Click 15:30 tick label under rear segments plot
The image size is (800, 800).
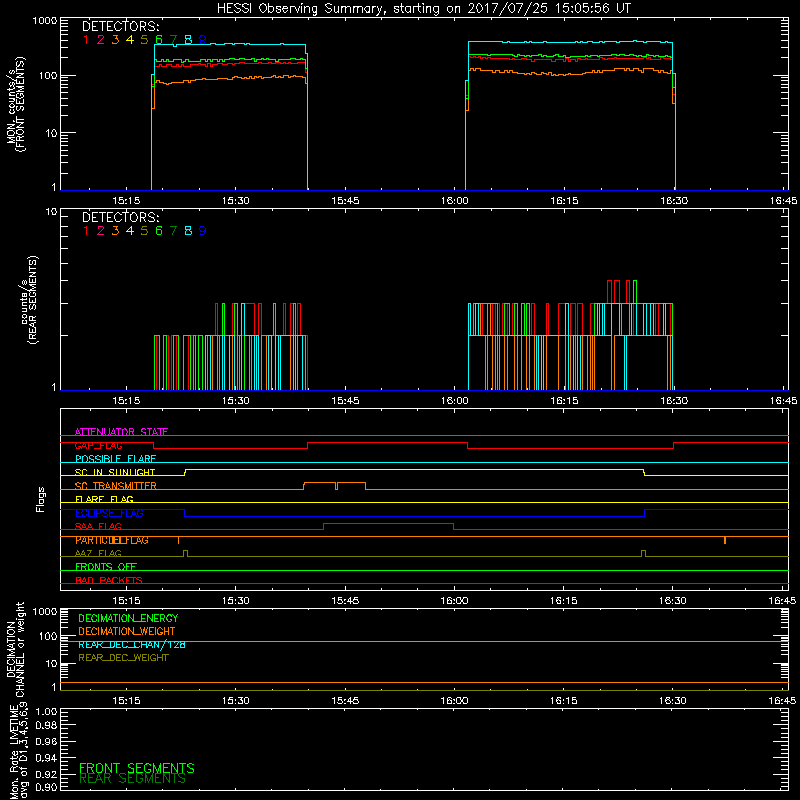click(x=236, y=401)
